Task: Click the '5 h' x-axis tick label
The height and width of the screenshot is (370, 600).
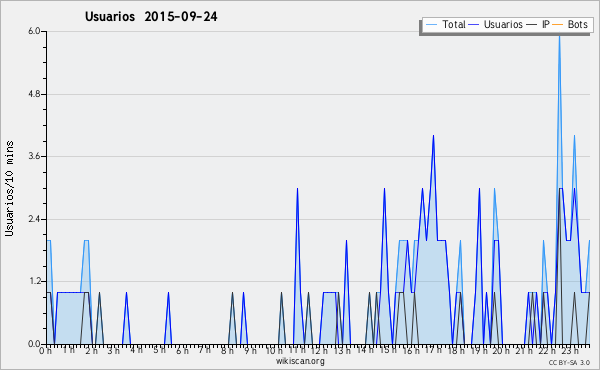Action: pyautogui.click(x=160, y=350)
